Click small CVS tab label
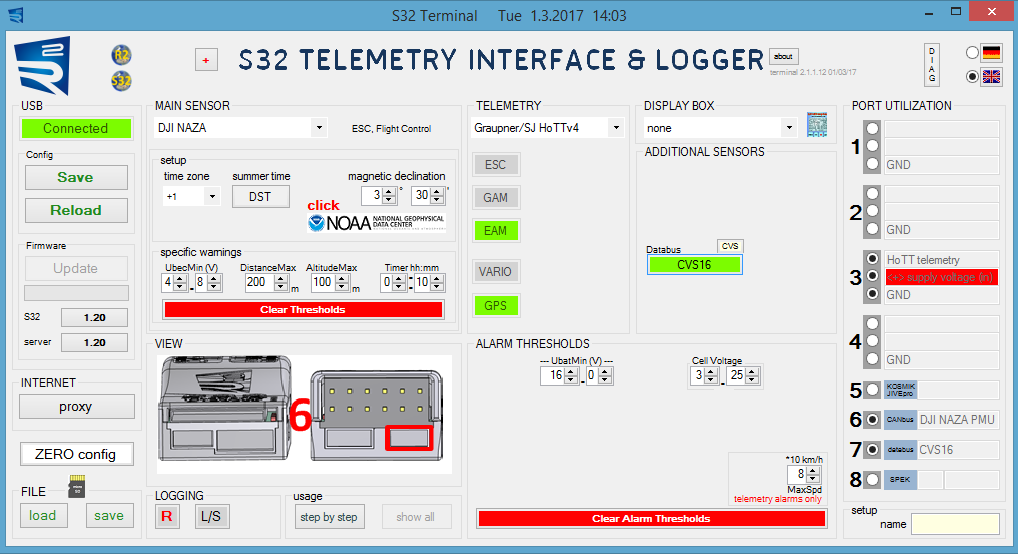Screen dimensions: 1018x554 coord(730,246)
